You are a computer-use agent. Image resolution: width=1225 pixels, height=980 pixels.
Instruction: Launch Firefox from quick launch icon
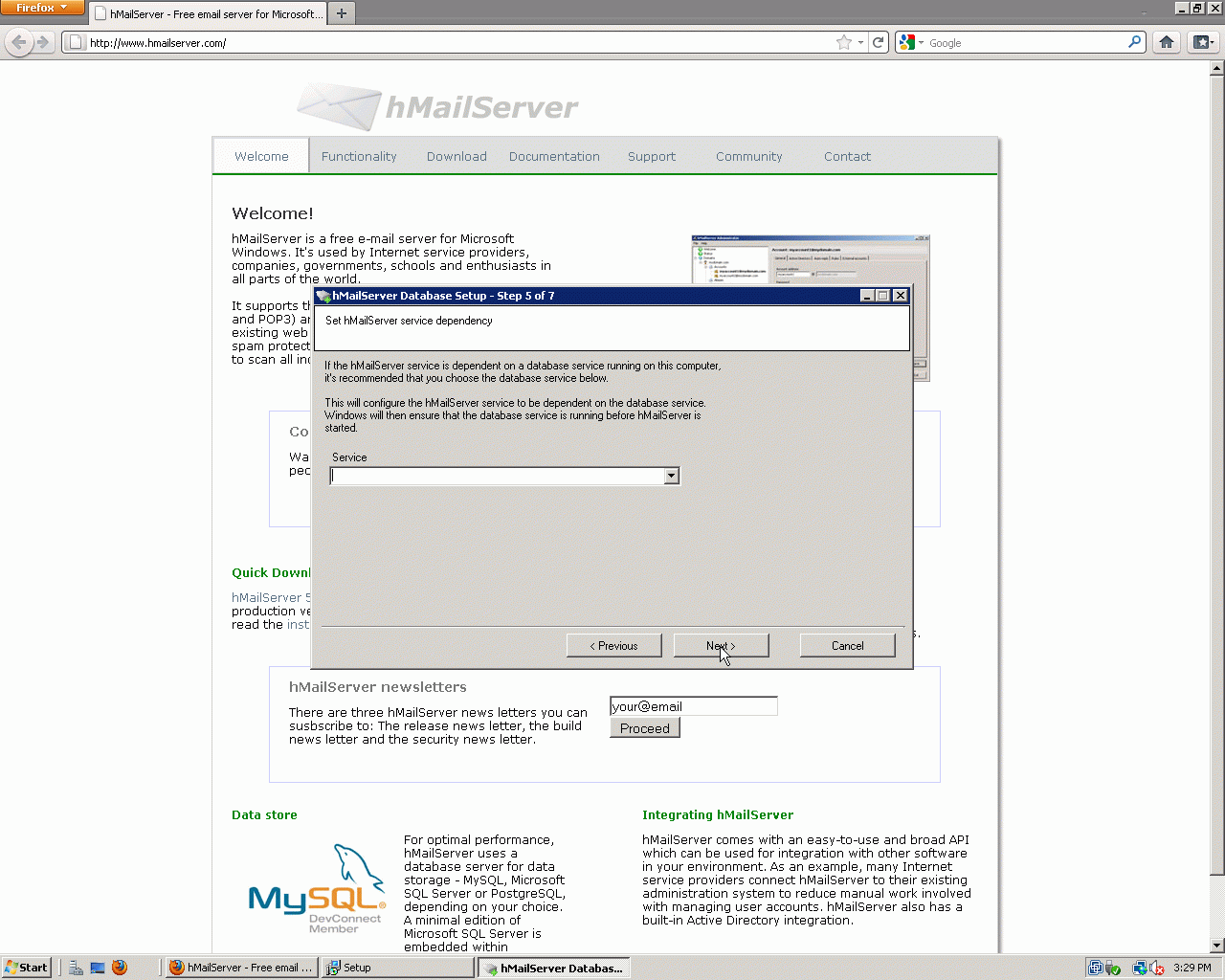[x=120, y=968]
